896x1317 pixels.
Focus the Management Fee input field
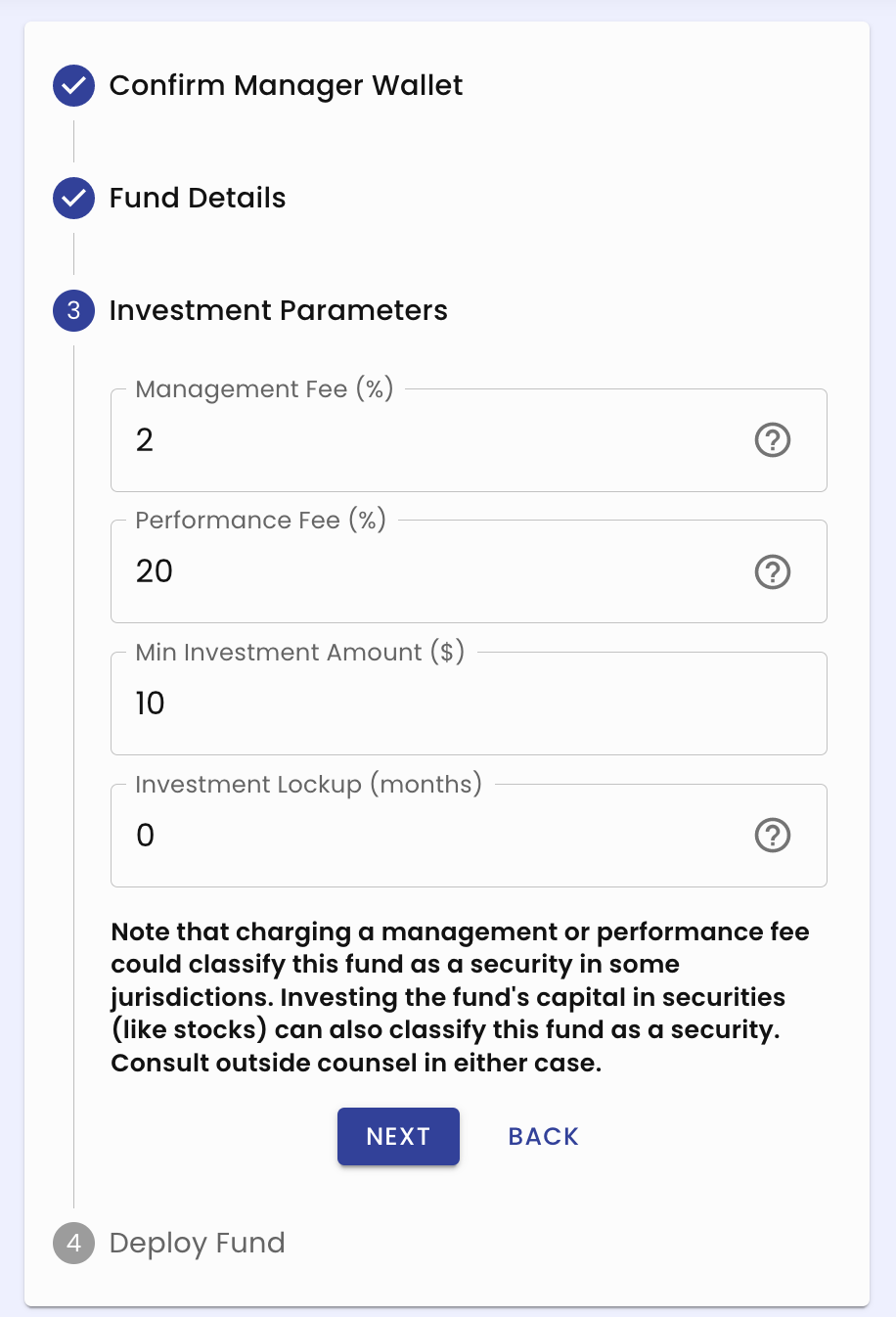pos(430,440)
